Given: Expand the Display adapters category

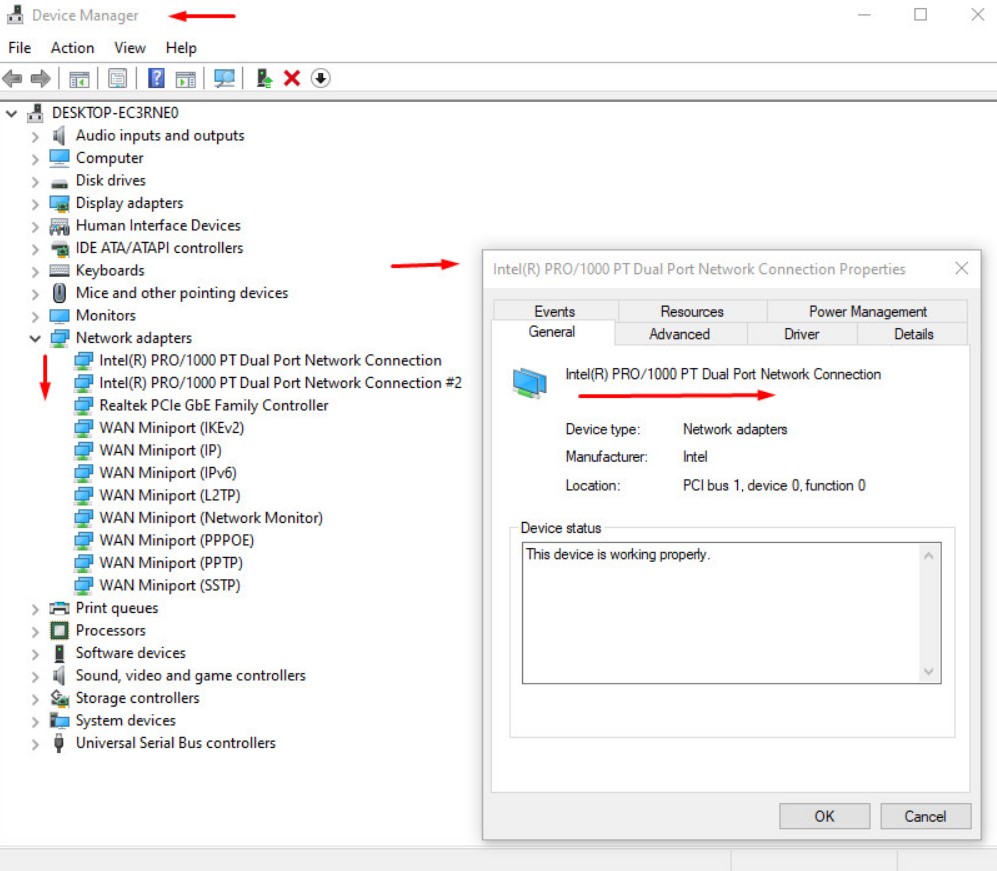Looking at the screenshot, I should [x=35, y=203].
